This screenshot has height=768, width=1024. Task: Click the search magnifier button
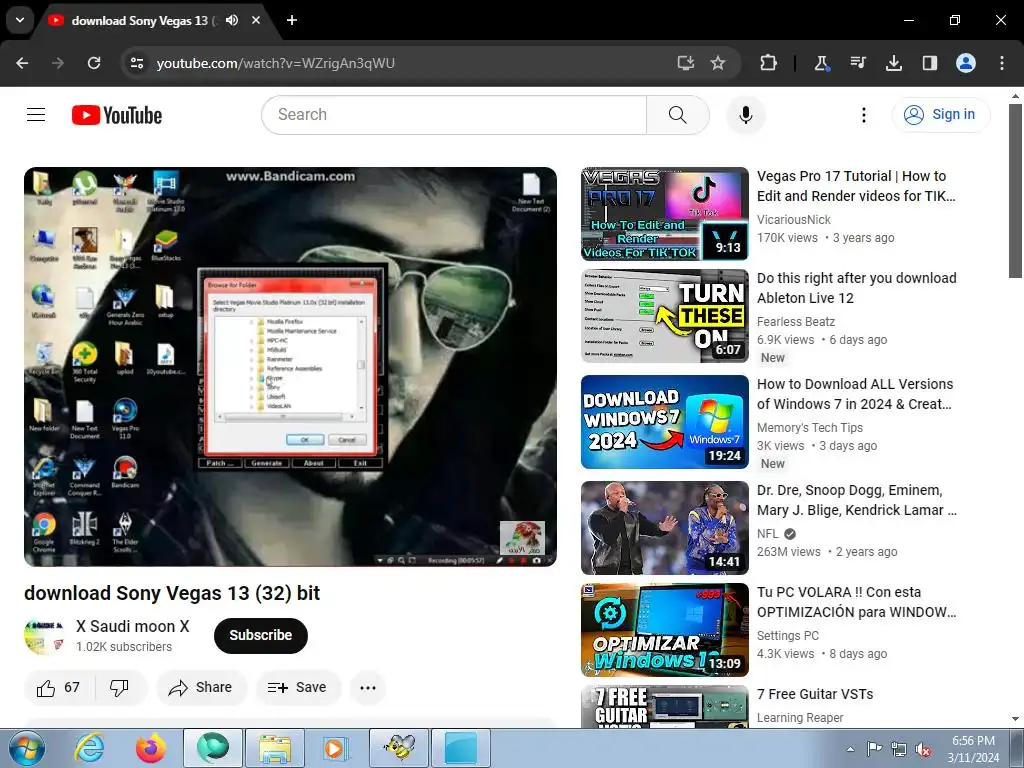pyautogui.click(x=678, y=115)
